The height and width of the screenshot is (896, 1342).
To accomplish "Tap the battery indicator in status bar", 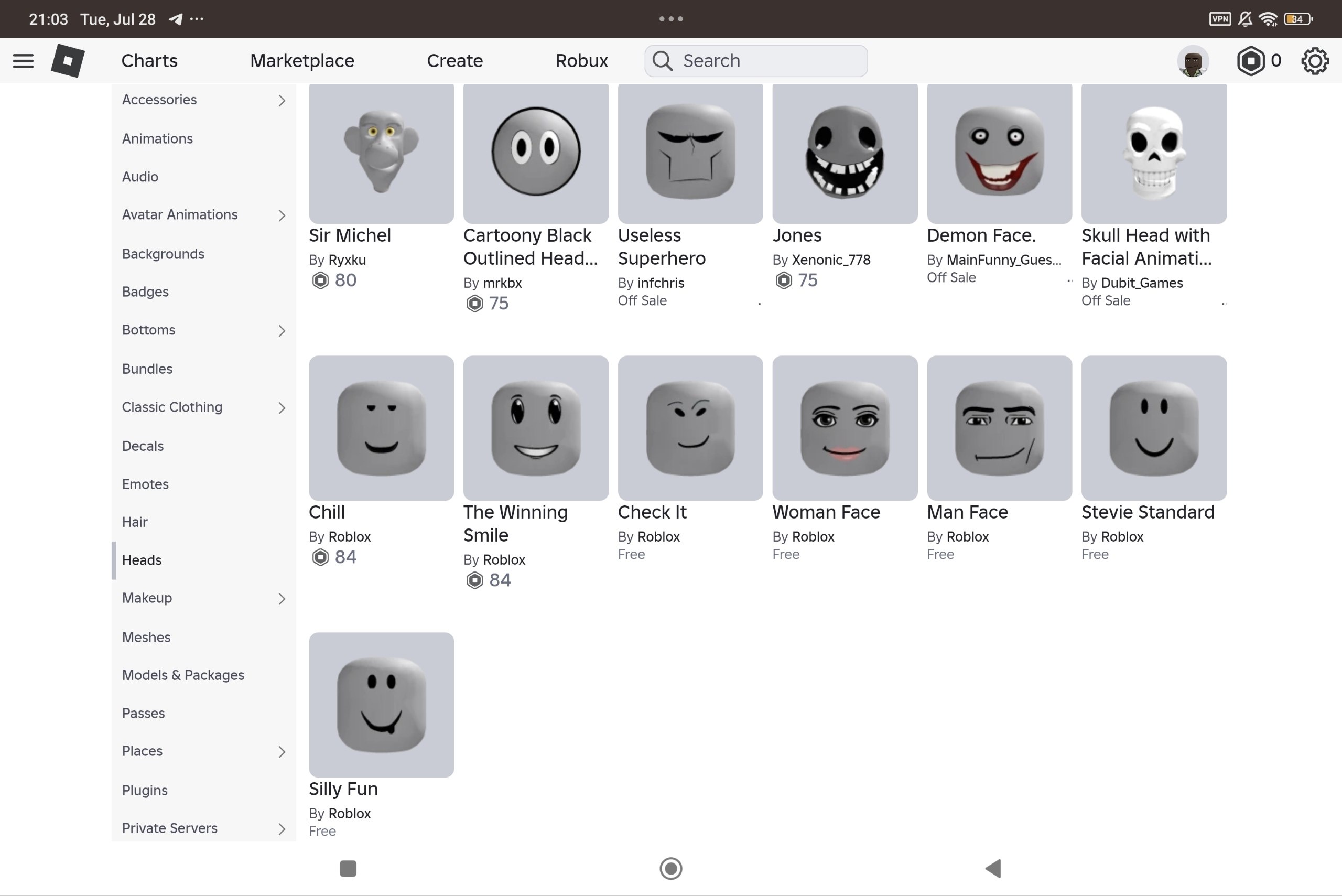I will (x=1298, y=19).
